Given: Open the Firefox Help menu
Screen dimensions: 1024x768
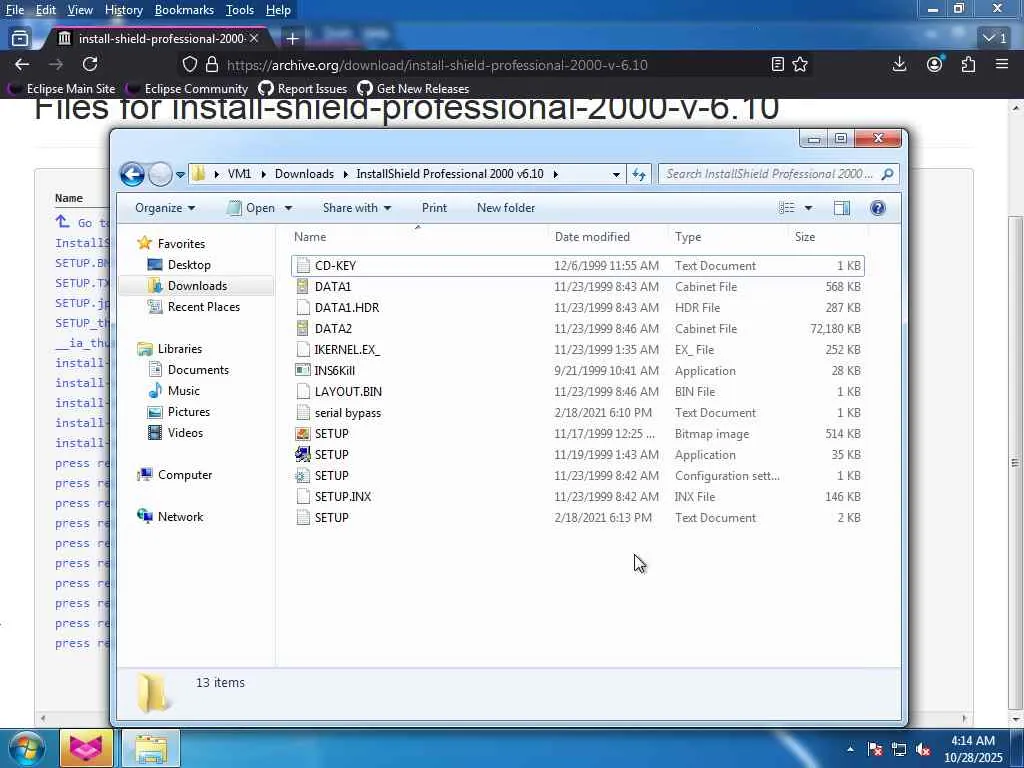Looking at the screenshot, I should pos(278,10).
